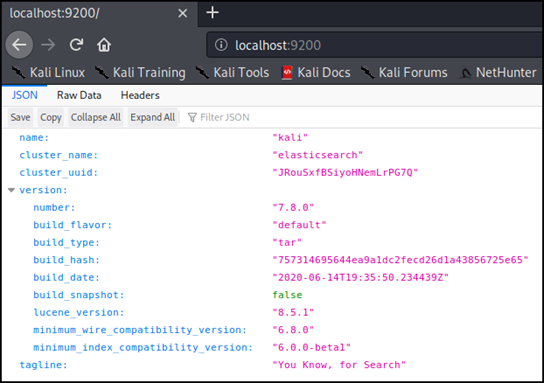544x383 pixels.
Task: Click the Save button in JSON toolbar
Action: [x=20, y=117]
